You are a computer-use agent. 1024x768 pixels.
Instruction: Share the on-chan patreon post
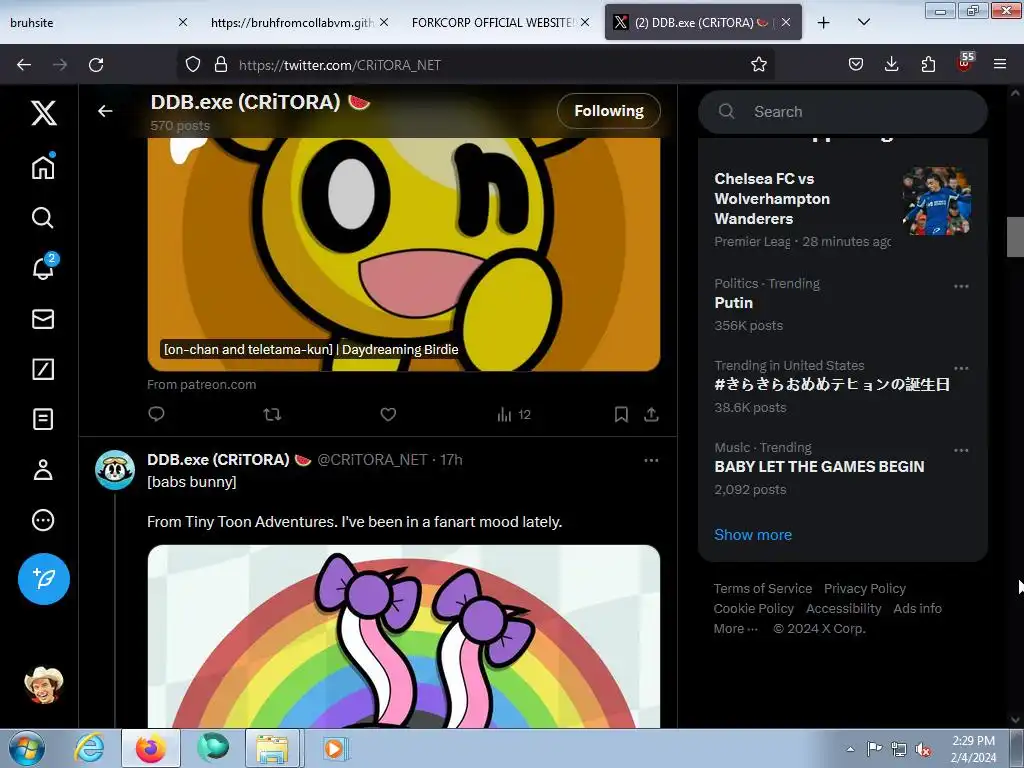coord(651,414)
